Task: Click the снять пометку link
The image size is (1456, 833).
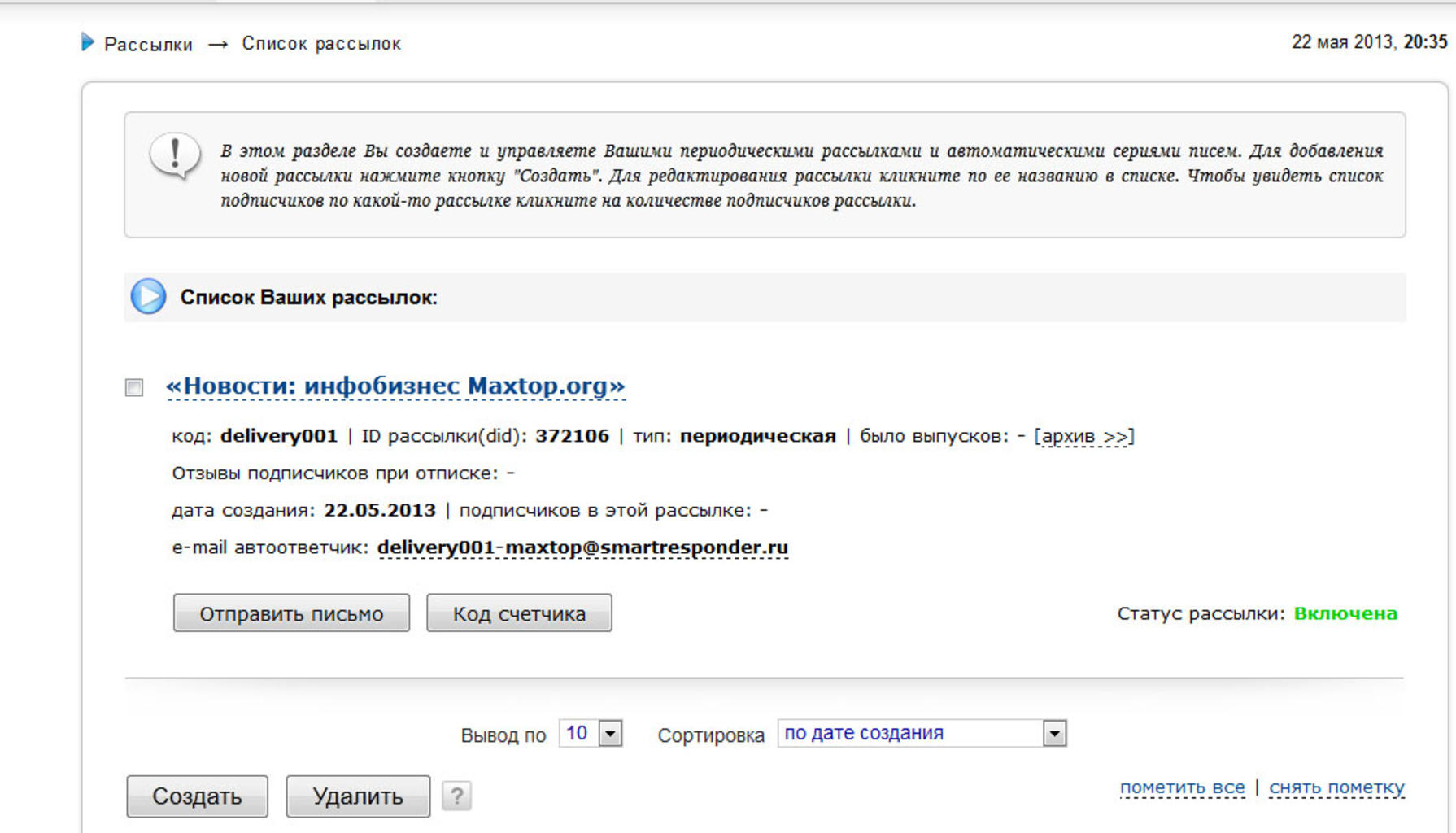Action: (x=1336, y=787)
